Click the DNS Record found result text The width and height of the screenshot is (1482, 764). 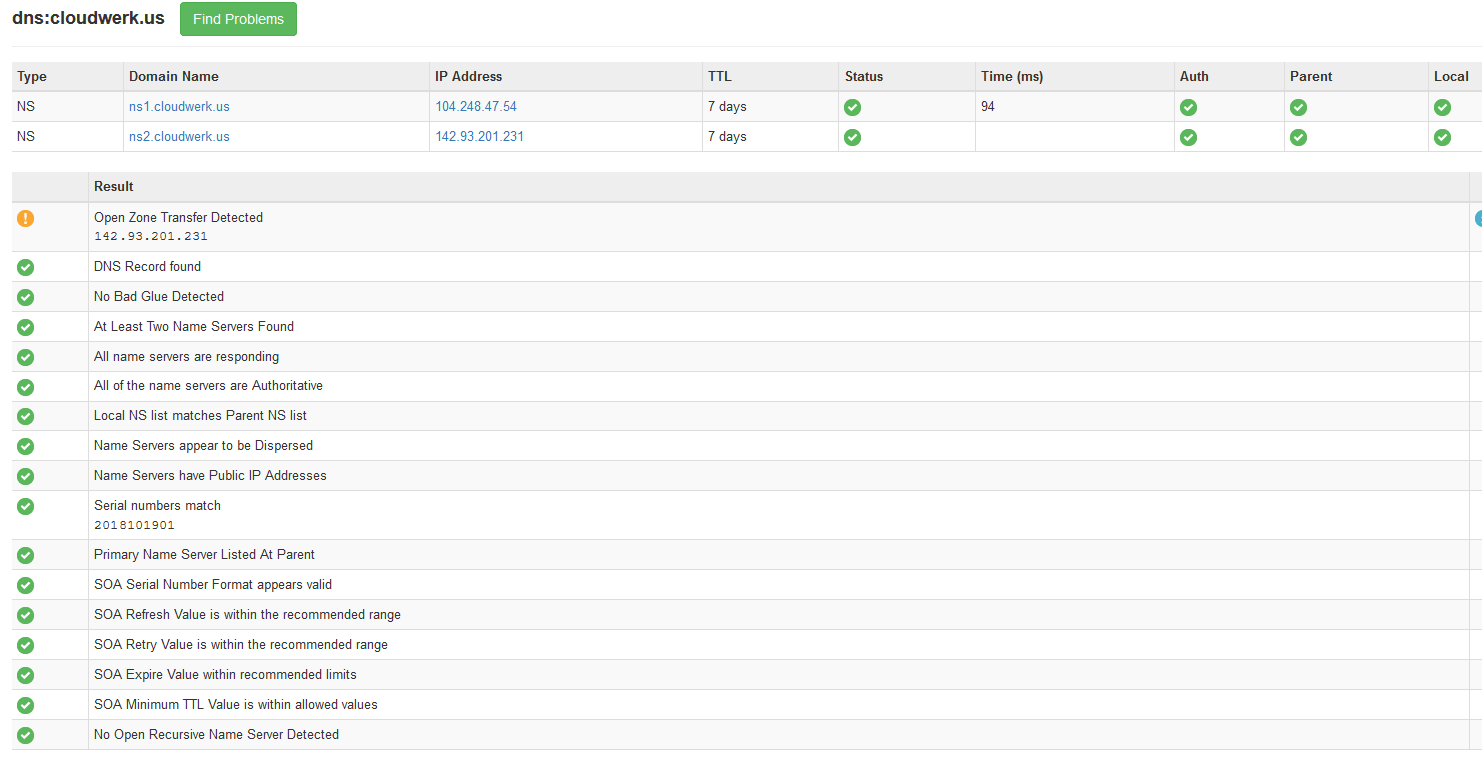pyautogui.click(x=147, y=266)
